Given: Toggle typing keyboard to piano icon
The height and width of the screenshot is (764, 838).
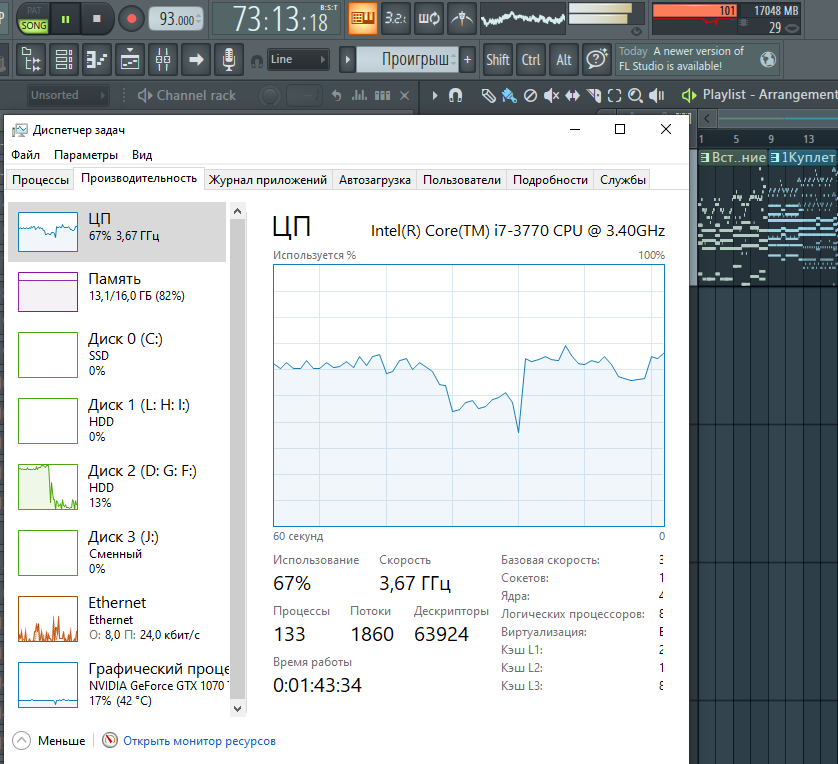Looking at the screenshot, I should 363,19.
